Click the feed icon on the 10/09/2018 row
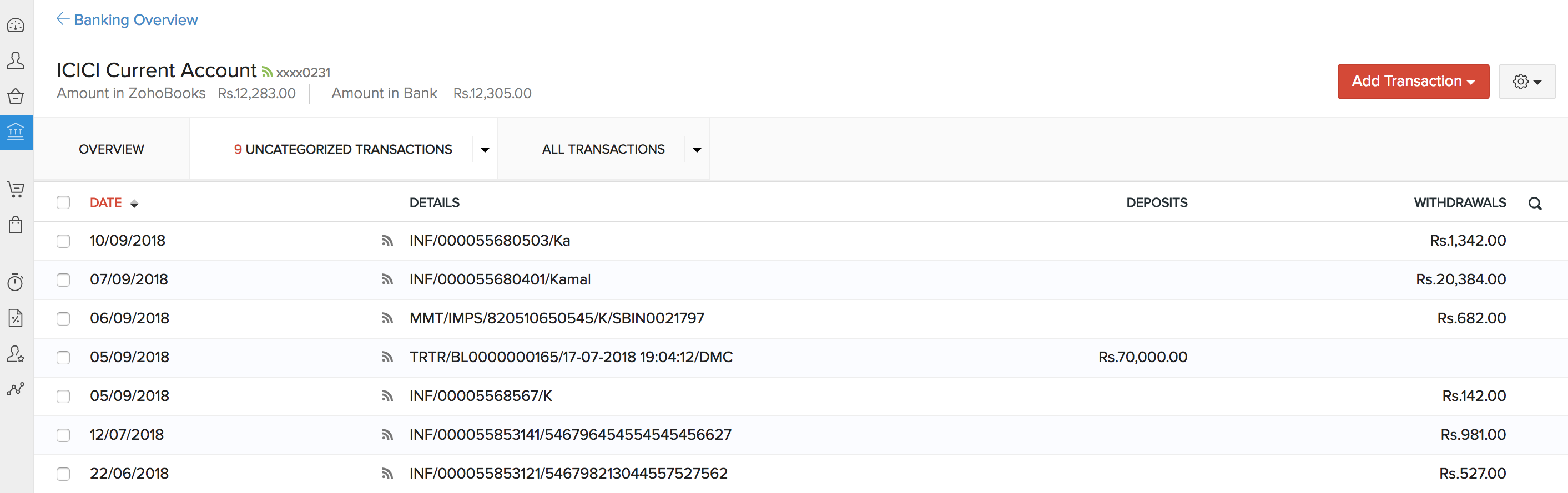Image resolution: width=1568 pixels, height=493 pixels. point(387,241)
